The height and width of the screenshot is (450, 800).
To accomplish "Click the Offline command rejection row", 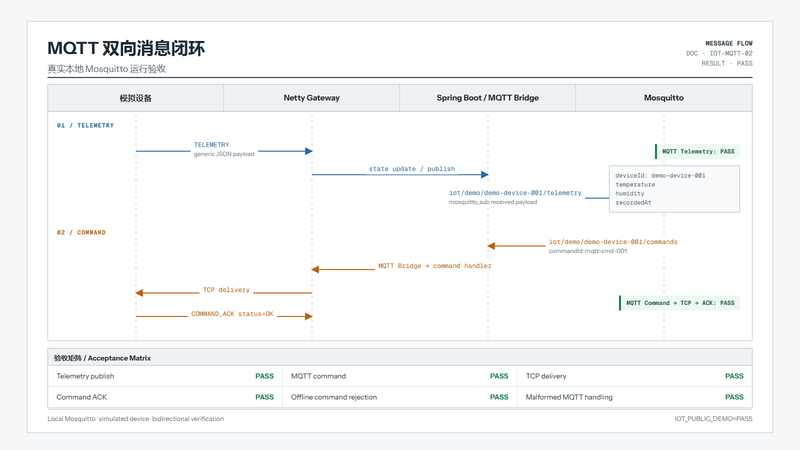I will click(x=399, y=397).
